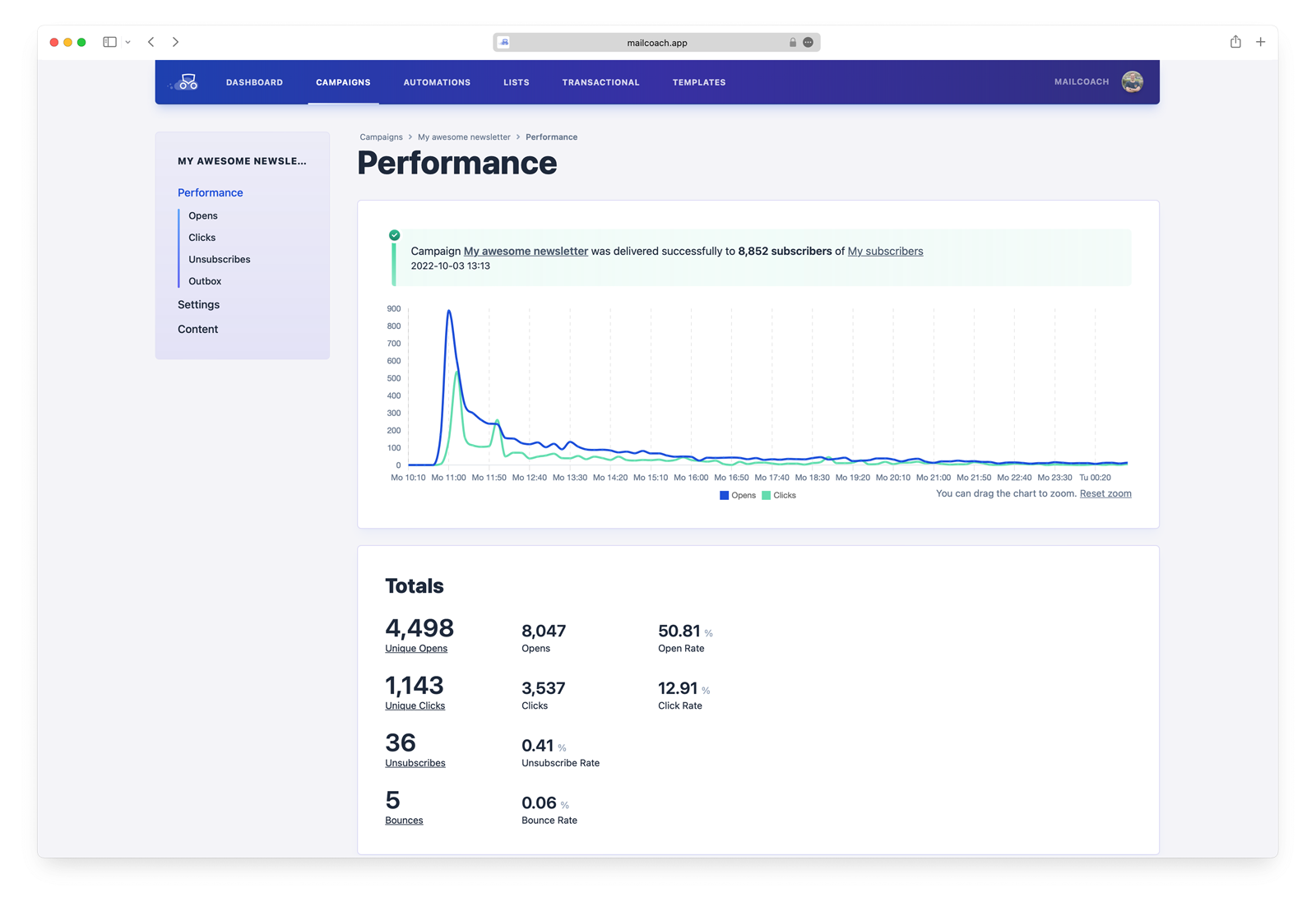The image size is (1316, 902).
Task: Open Settings in the sidebar
Action: click(x=199, y=304)
